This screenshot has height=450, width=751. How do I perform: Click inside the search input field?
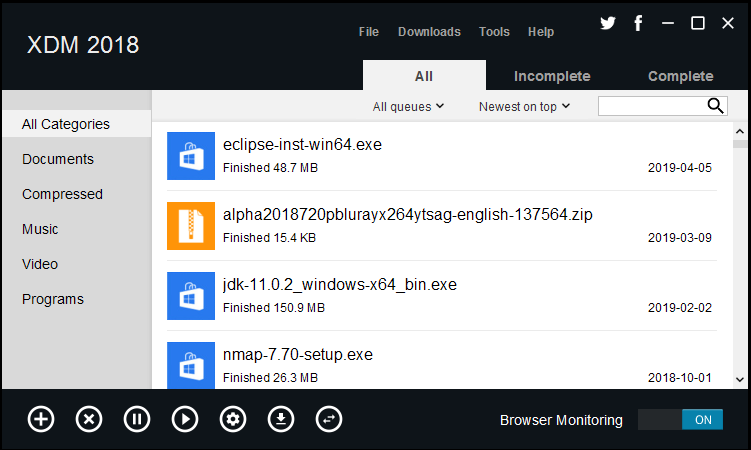652,106
